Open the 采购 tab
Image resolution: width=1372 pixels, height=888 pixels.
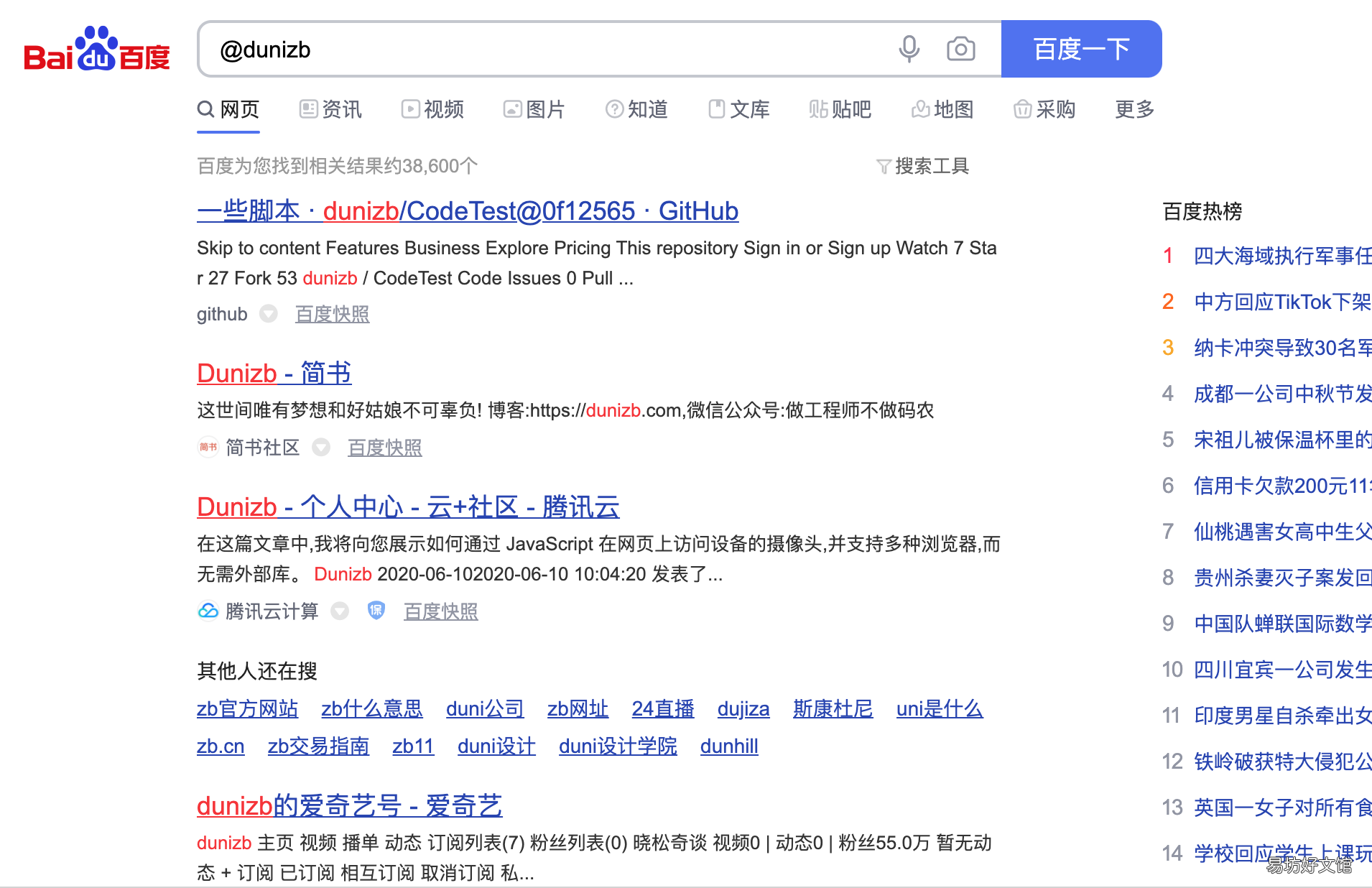point(1044,109)
